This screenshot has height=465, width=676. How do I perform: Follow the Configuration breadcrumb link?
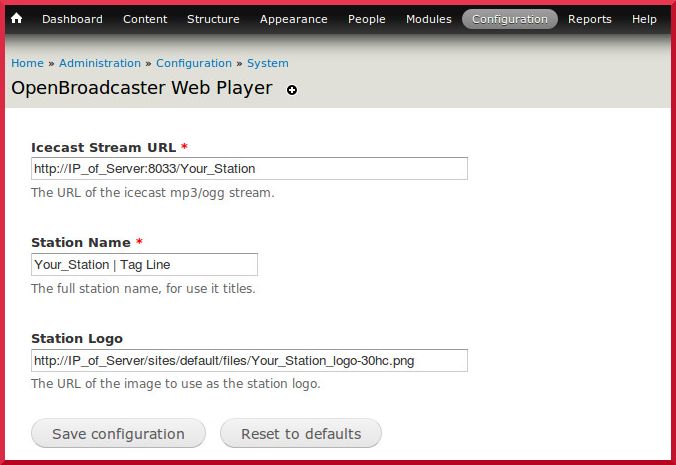coord(194,63)
